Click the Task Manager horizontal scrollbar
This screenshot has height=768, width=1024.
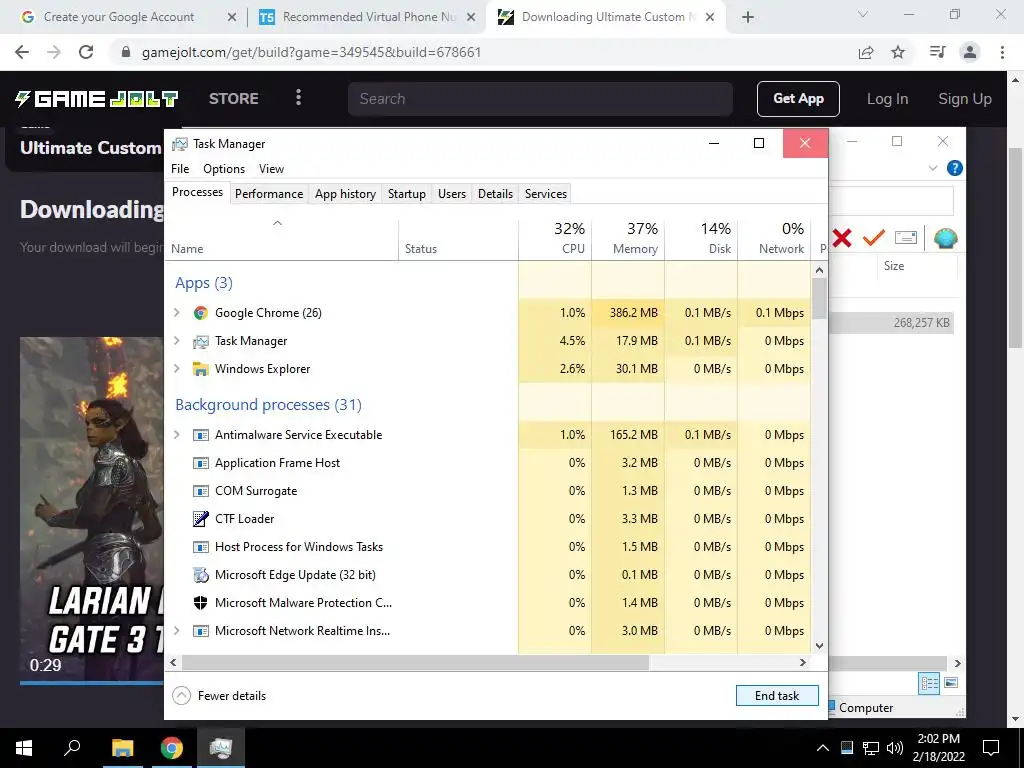click(x=415, y=663)
